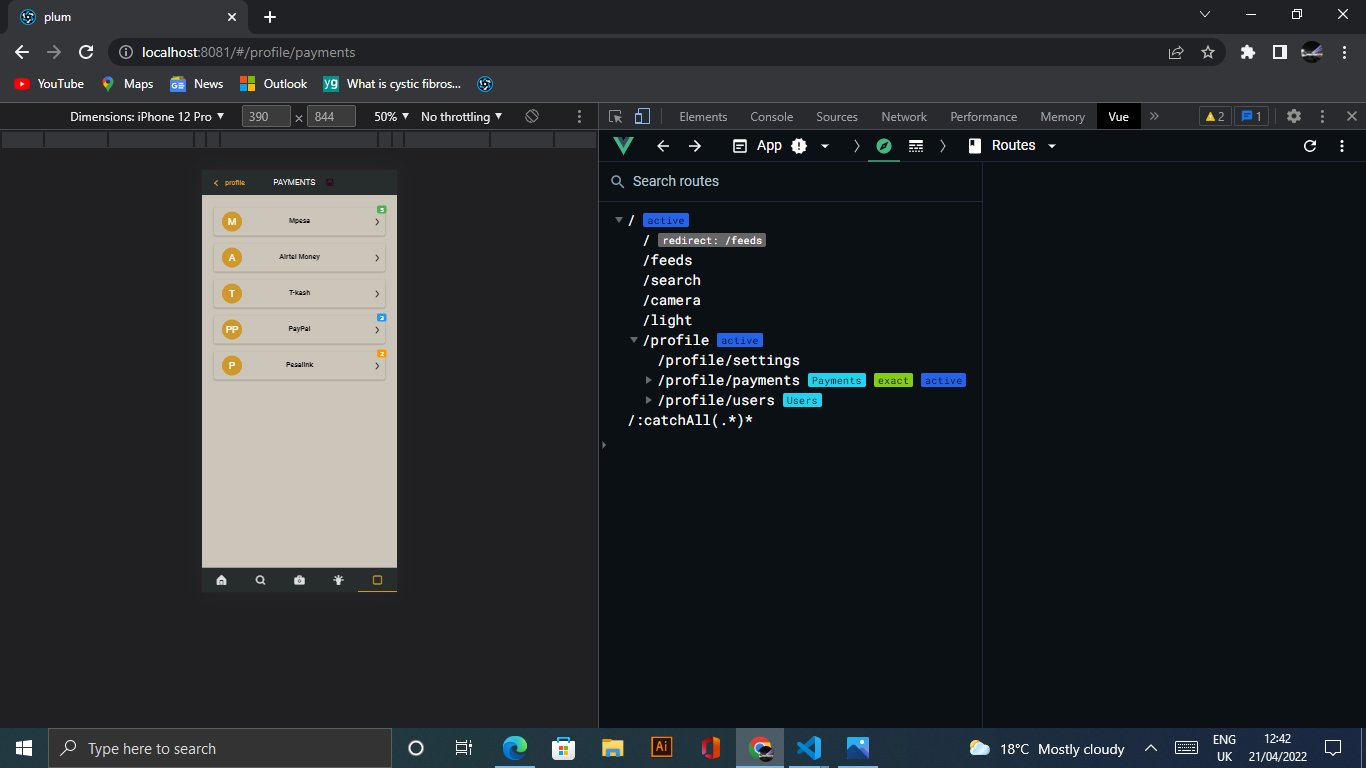The height and width of the screenshot is (768, 1366).
Task: Open Chrome DevTools settings gear
Action: pos(1294,116)
